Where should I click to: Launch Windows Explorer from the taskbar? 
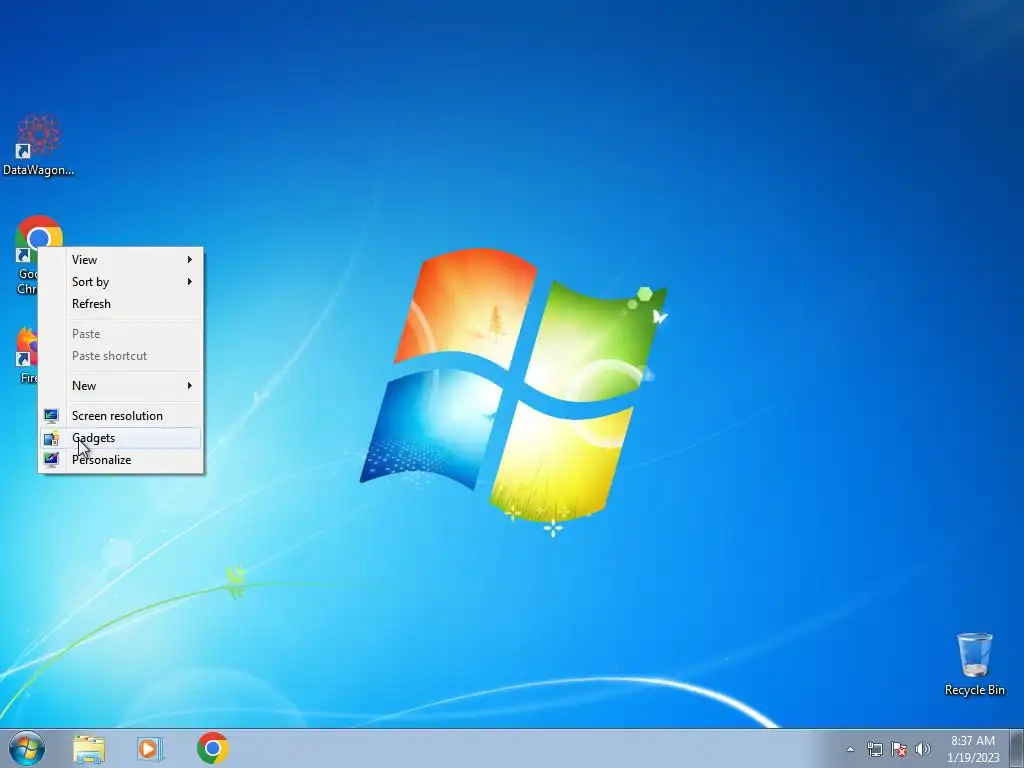pyautogui.click(x=89, y=748)
